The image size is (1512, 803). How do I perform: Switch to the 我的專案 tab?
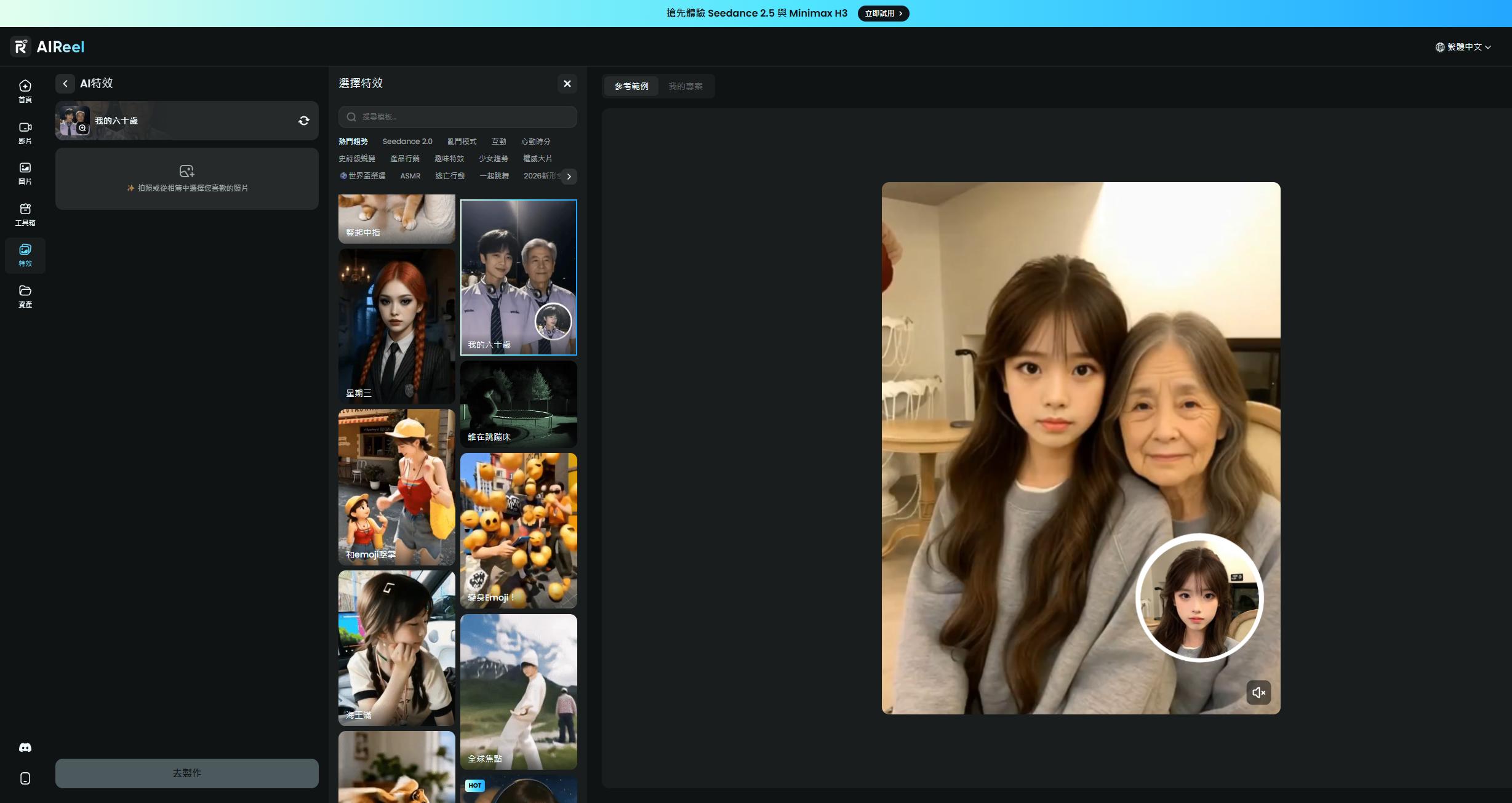pos(686,86)
